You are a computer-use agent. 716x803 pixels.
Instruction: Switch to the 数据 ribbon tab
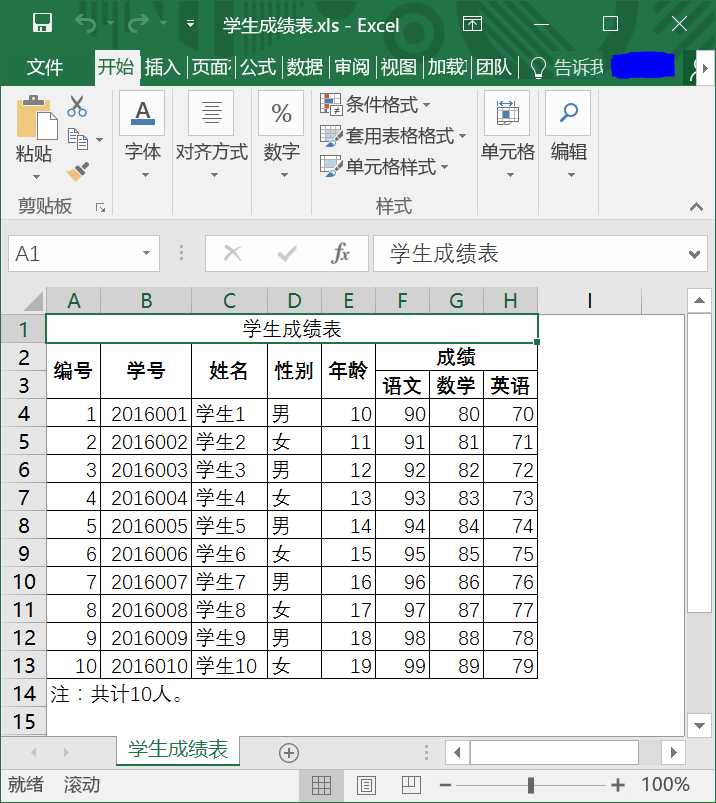tap(304, 67)
